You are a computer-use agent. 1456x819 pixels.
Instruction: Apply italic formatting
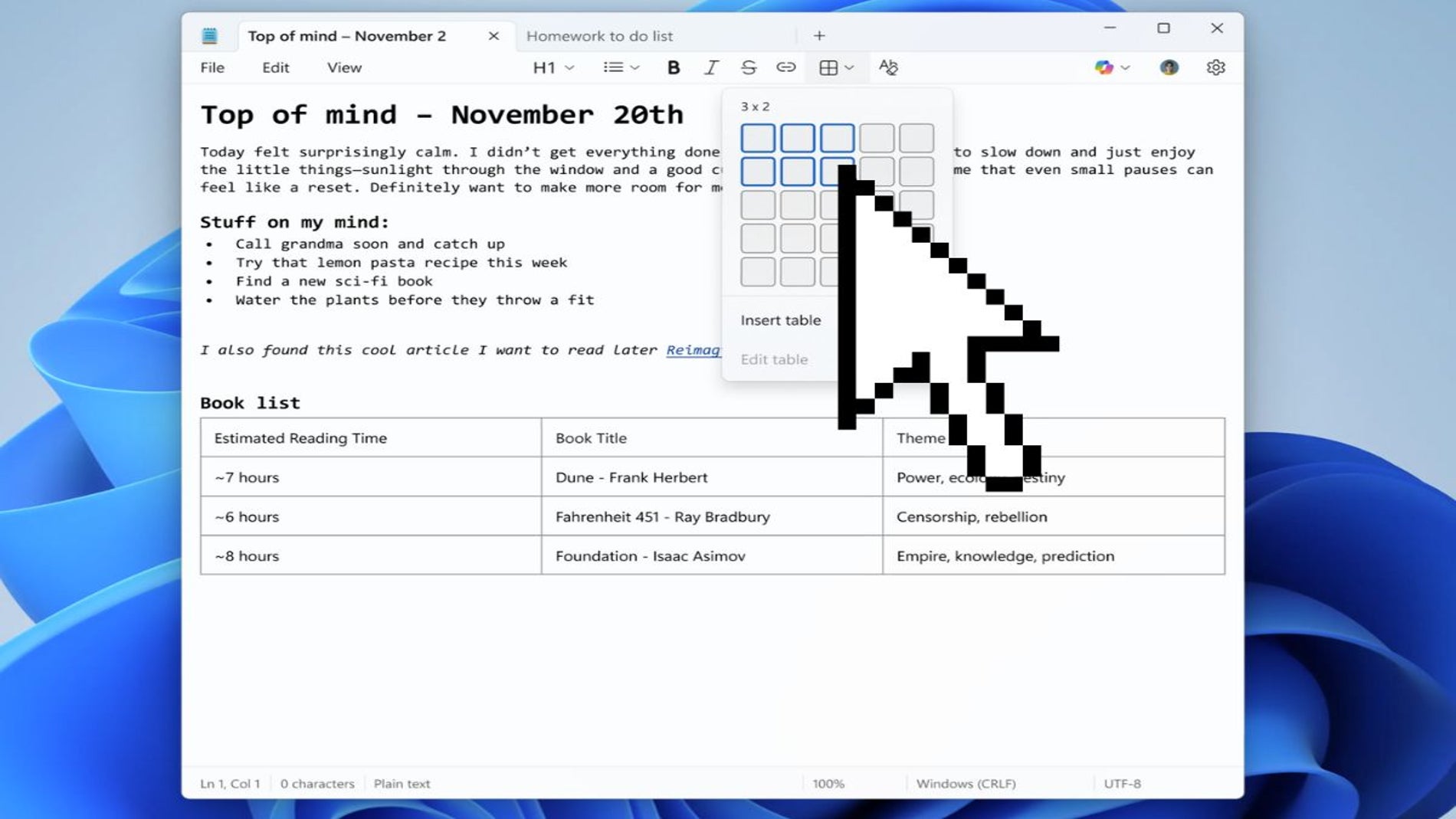tap(711, 67)
